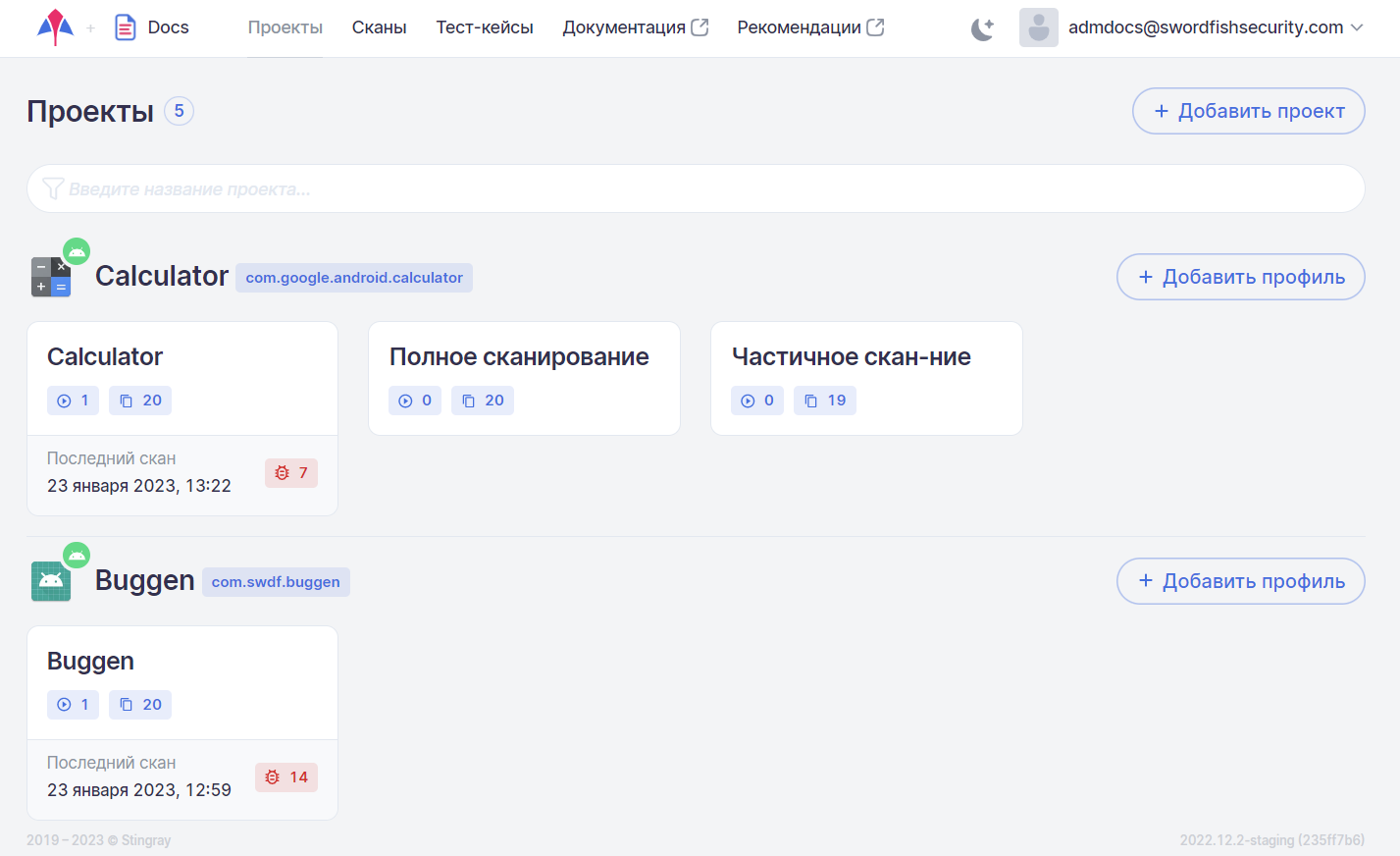The height and width of the screenshot is (856, 1400).
Task: Click the Stingray logo icon
Action: (55, 27)
